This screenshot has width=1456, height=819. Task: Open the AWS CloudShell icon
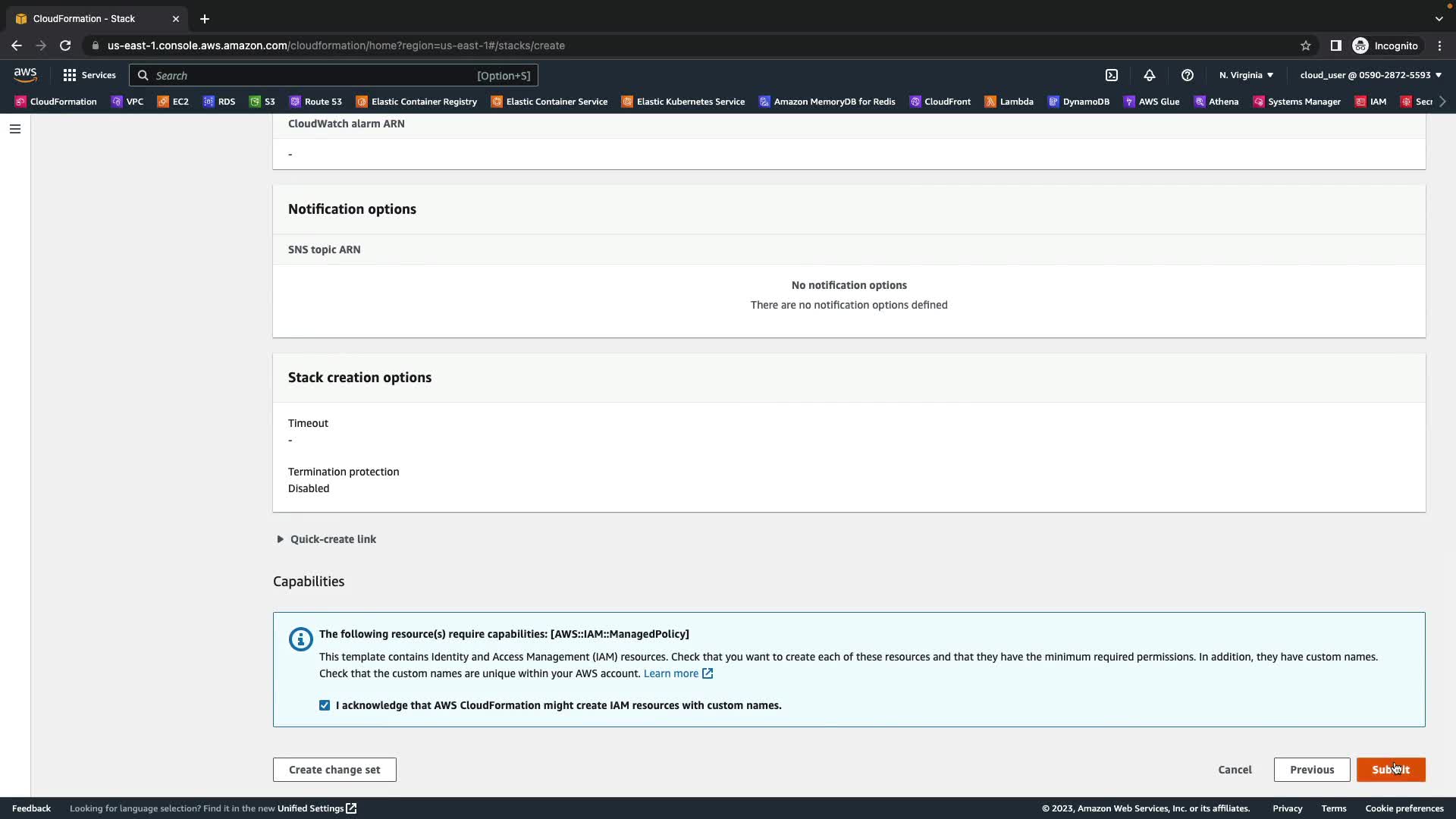[1112, 75]
